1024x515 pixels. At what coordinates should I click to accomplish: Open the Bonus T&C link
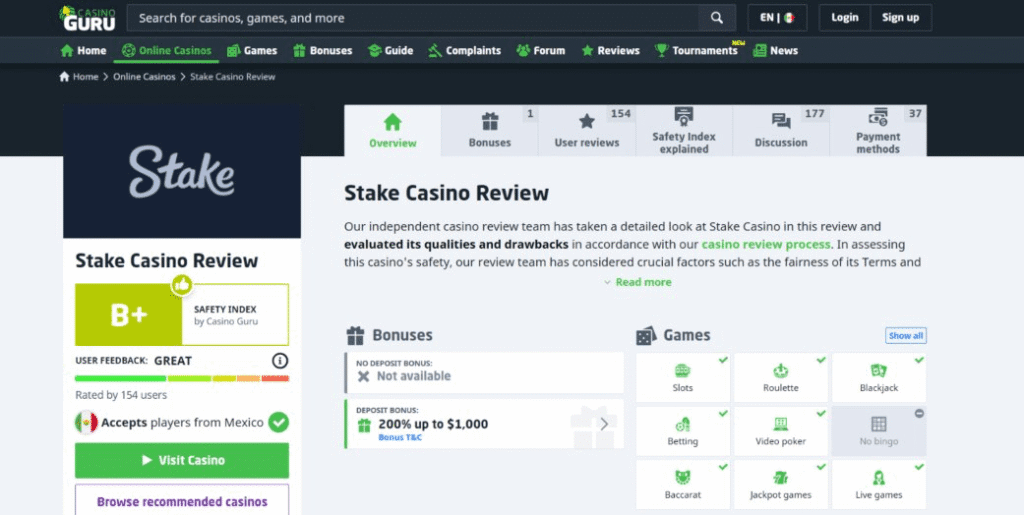[x=400, y=437]
